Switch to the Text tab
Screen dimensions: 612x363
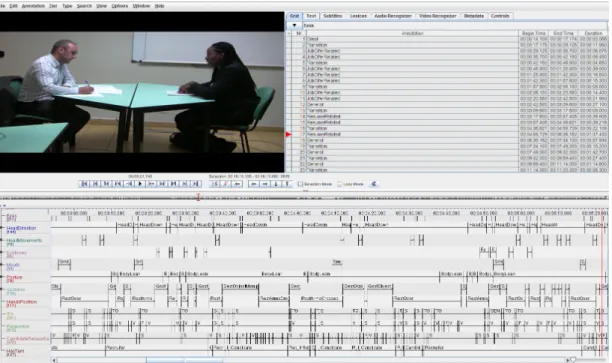(x=311, y=16)
